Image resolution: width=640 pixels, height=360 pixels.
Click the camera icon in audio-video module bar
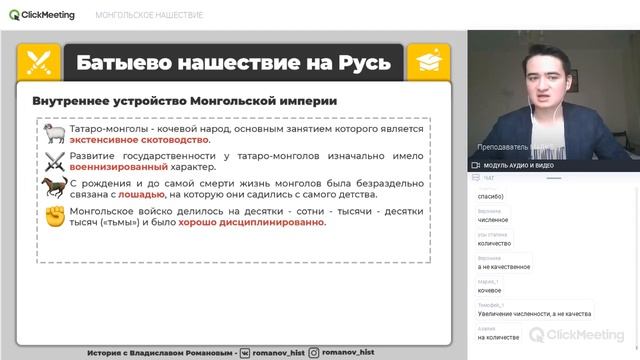point(476,165)
